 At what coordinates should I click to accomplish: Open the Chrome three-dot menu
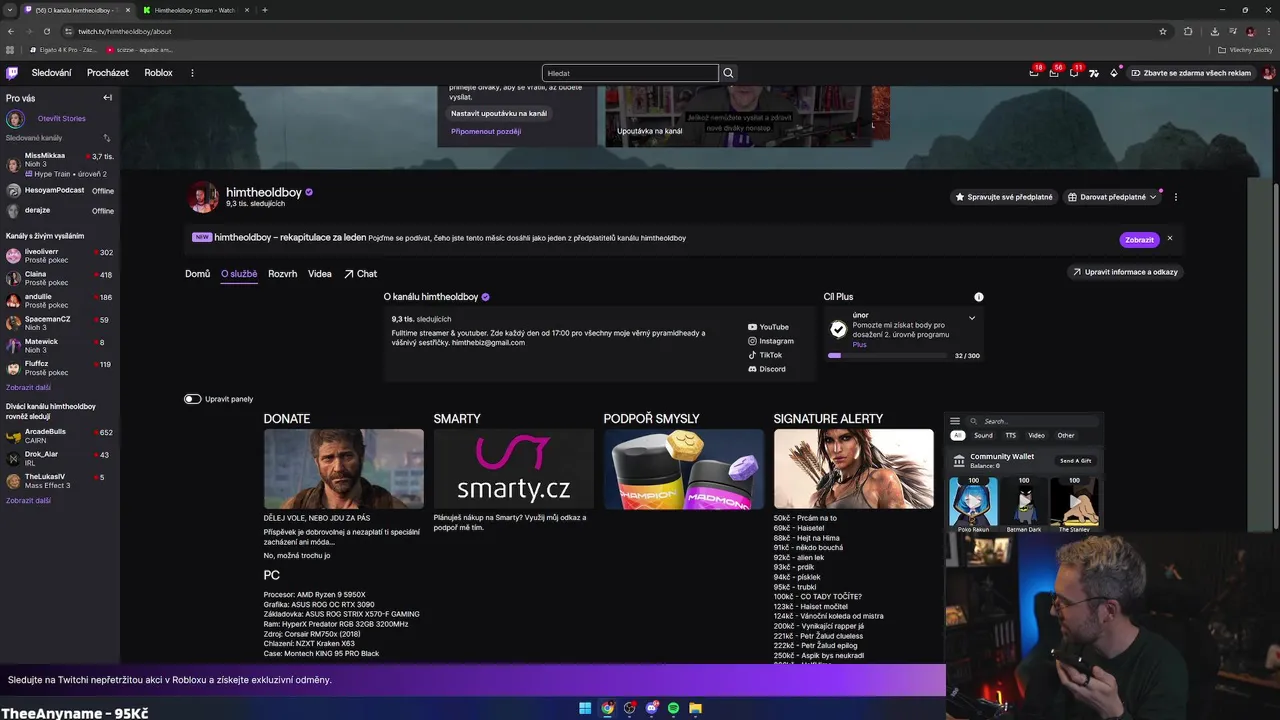click(1268, 31)
